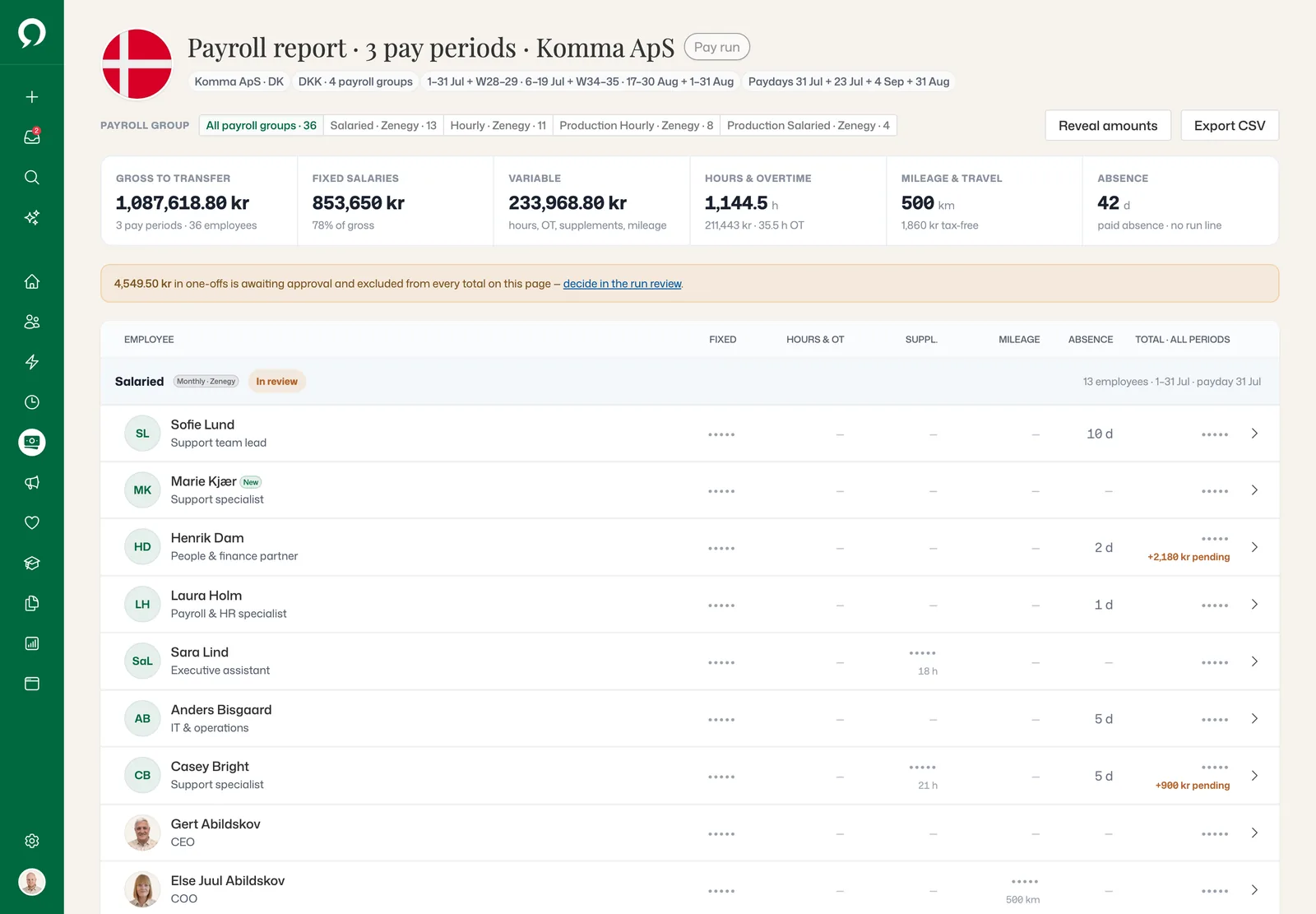Toggle Reveal amounts button

(1108, 125)
